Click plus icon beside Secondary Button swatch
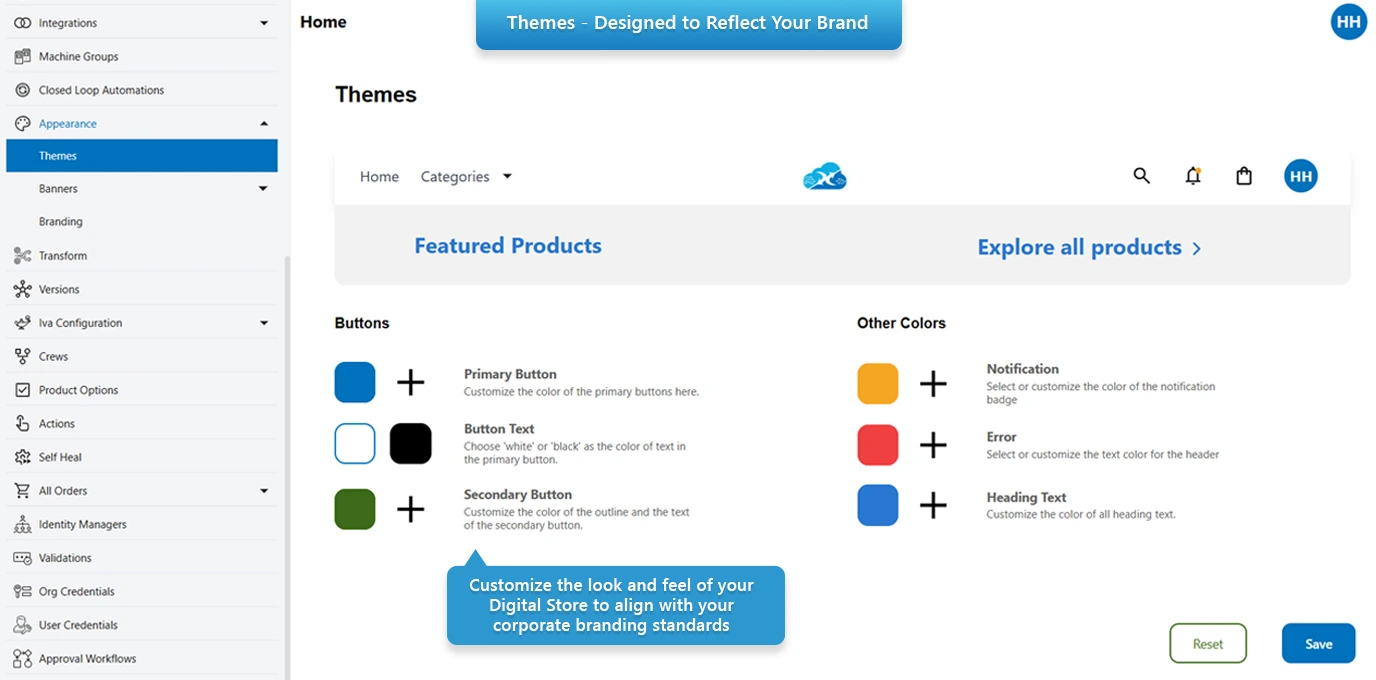Image resolution: width=1376 pixels, height=680 pixels. tap(410, 509)
